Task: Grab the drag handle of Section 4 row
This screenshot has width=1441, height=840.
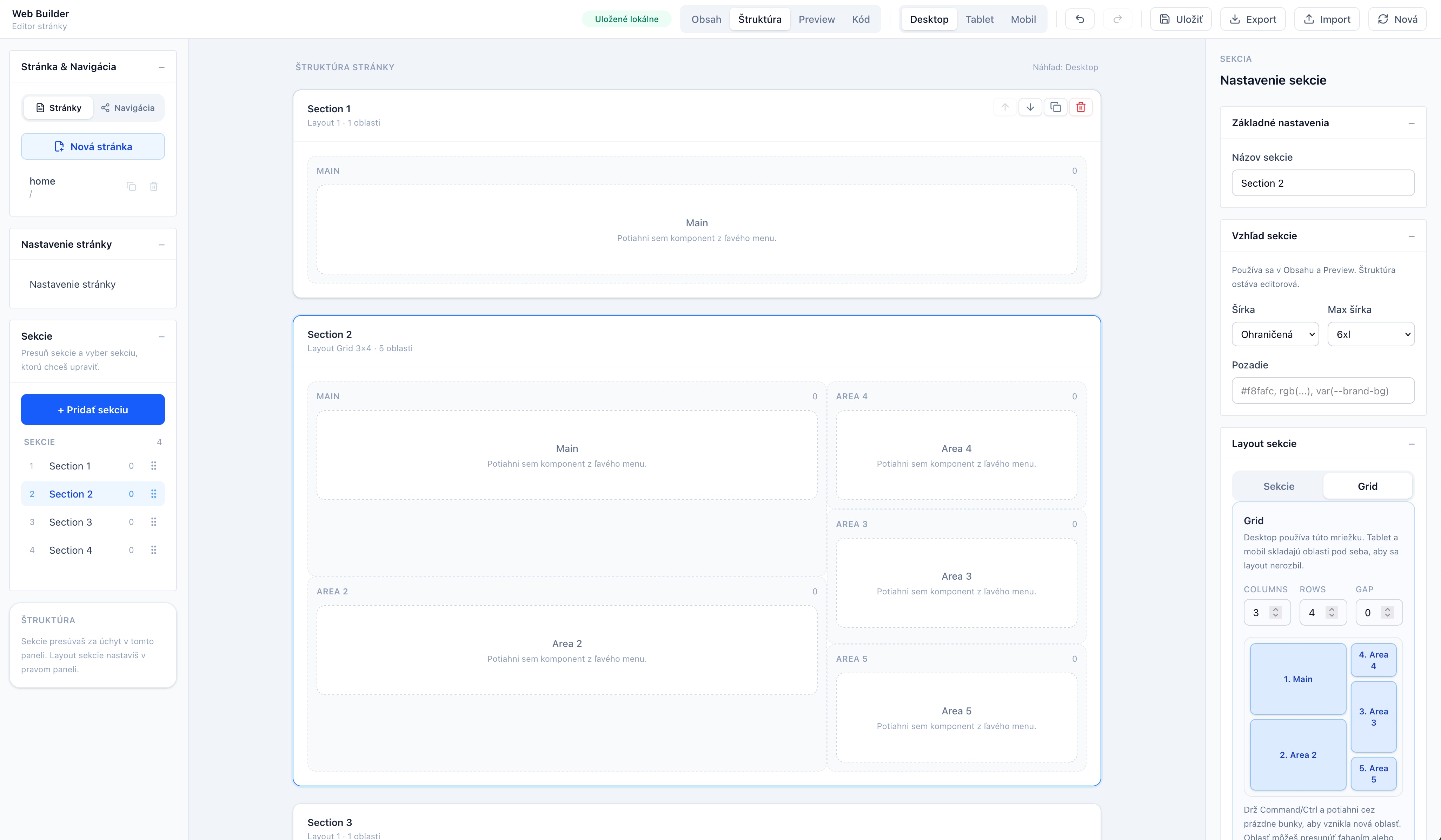Action: coord(153,549)
